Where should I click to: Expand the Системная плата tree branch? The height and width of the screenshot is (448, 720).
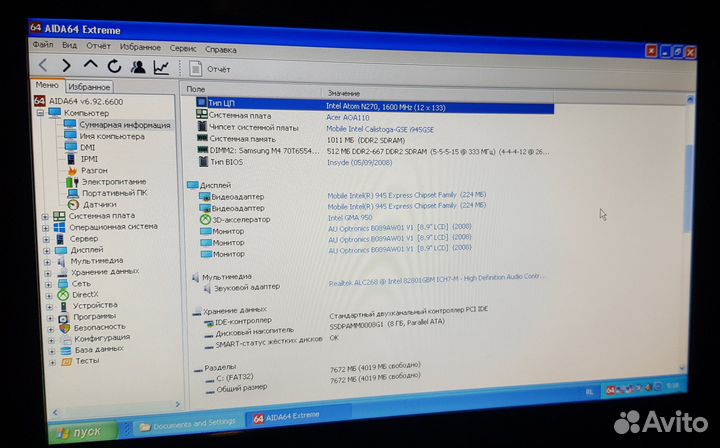(x=45, y=217)
